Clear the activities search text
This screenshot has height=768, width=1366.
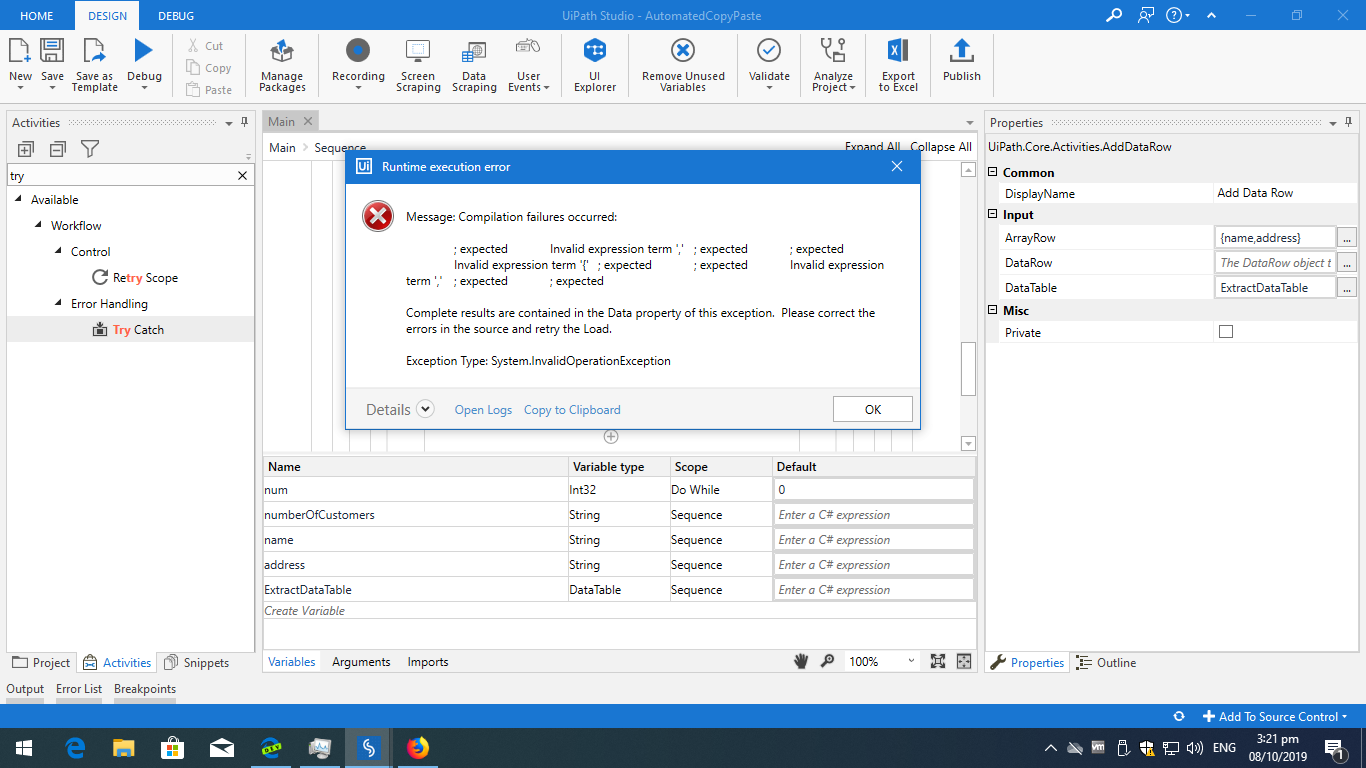coord(242,175)
